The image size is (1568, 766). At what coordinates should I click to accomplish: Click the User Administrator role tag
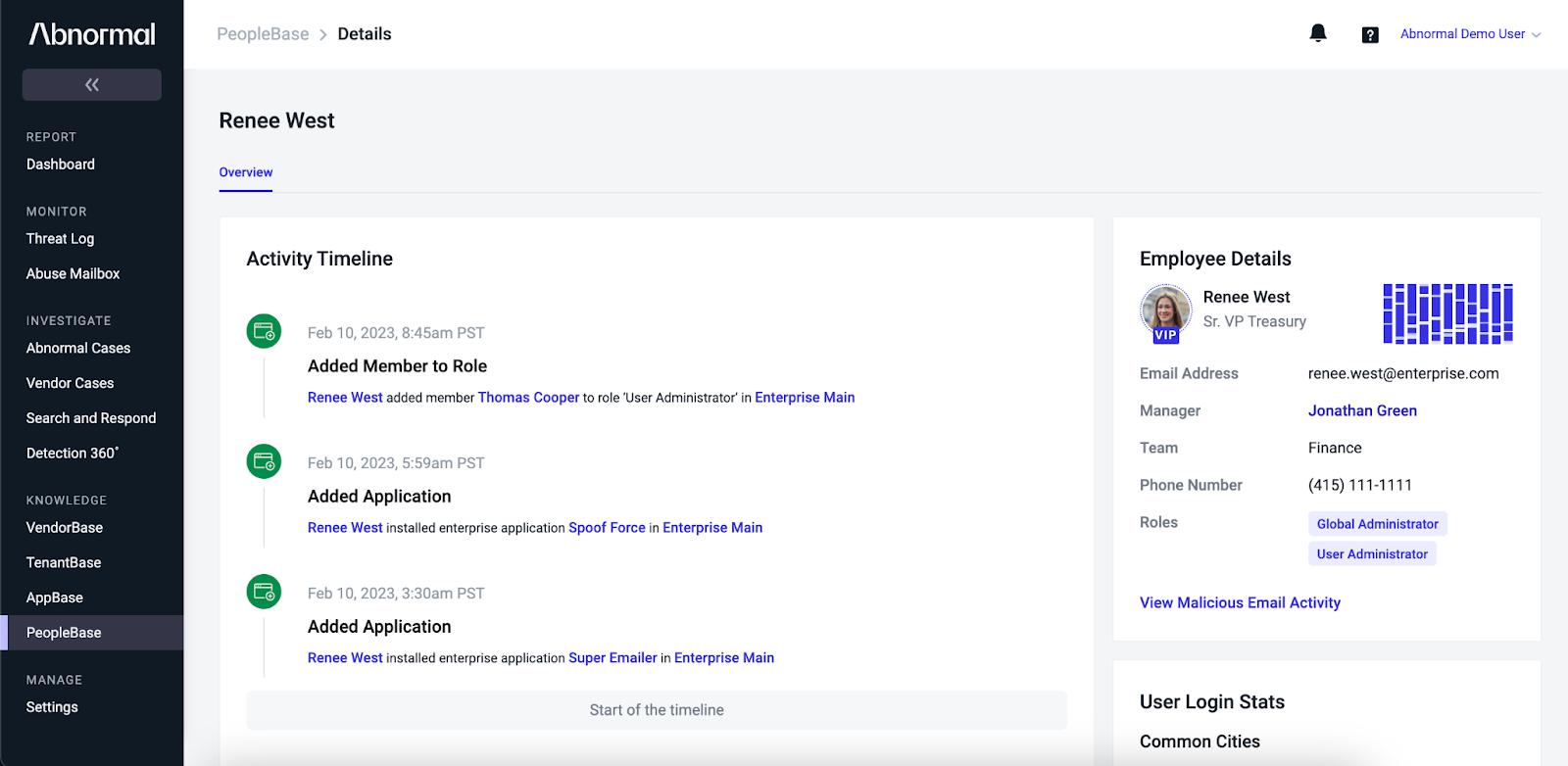[1372, 554]
